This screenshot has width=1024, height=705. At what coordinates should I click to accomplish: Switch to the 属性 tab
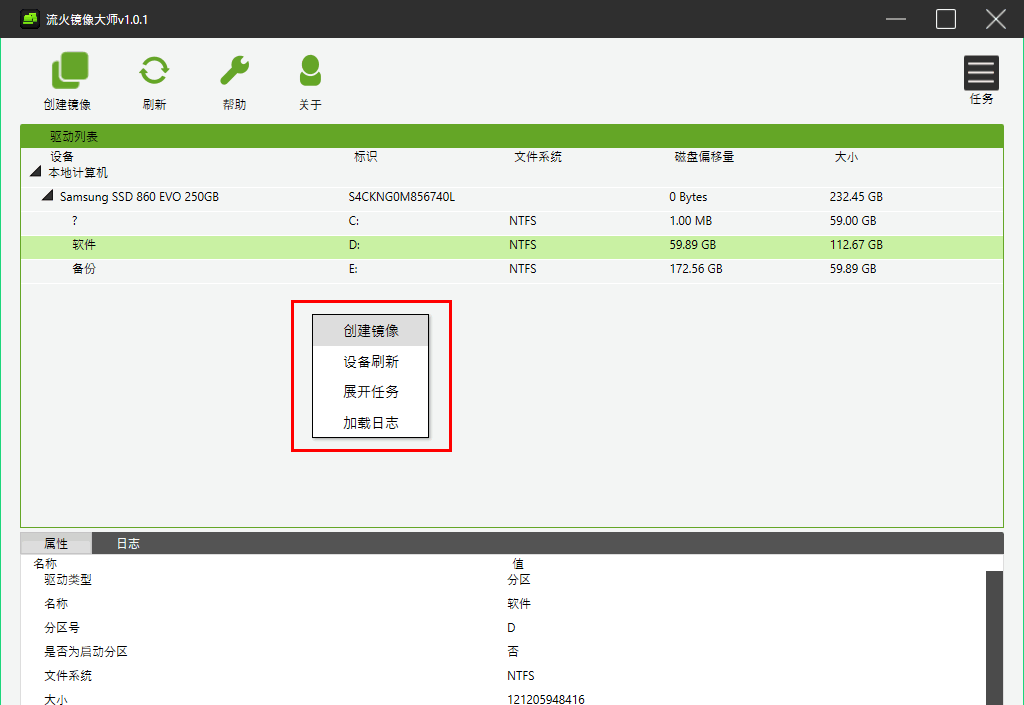tap(56, 543)
